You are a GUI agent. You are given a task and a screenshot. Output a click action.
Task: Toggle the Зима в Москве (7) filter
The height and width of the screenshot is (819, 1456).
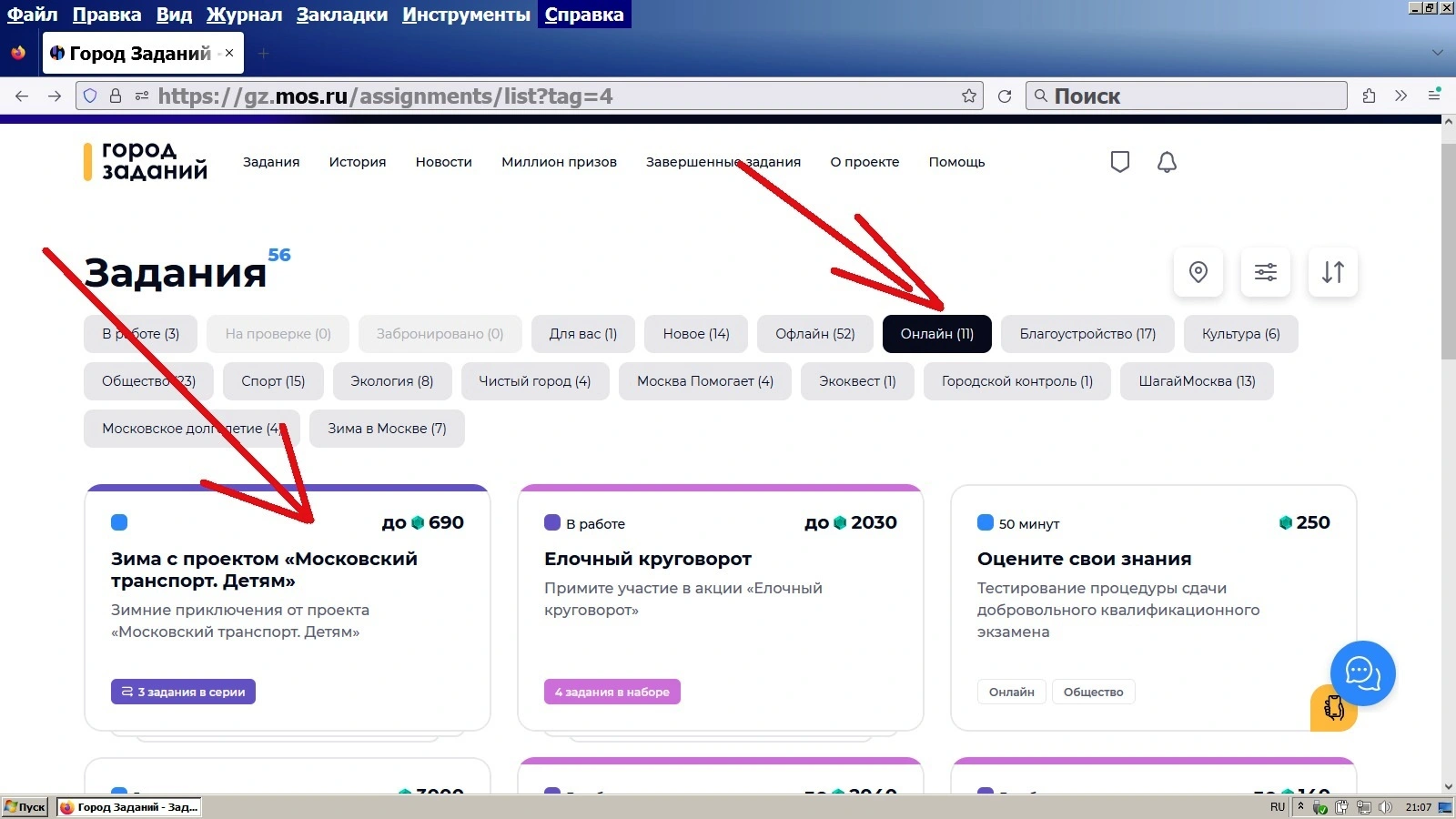(x=387, y=429)
